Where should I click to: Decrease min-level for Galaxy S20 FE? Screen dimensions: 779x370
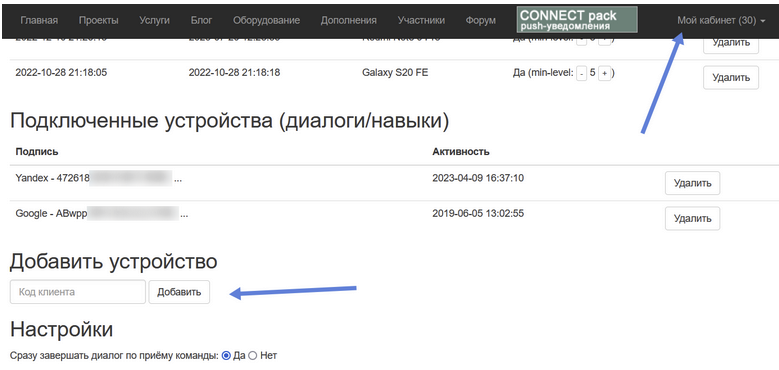tap(581, 74)
